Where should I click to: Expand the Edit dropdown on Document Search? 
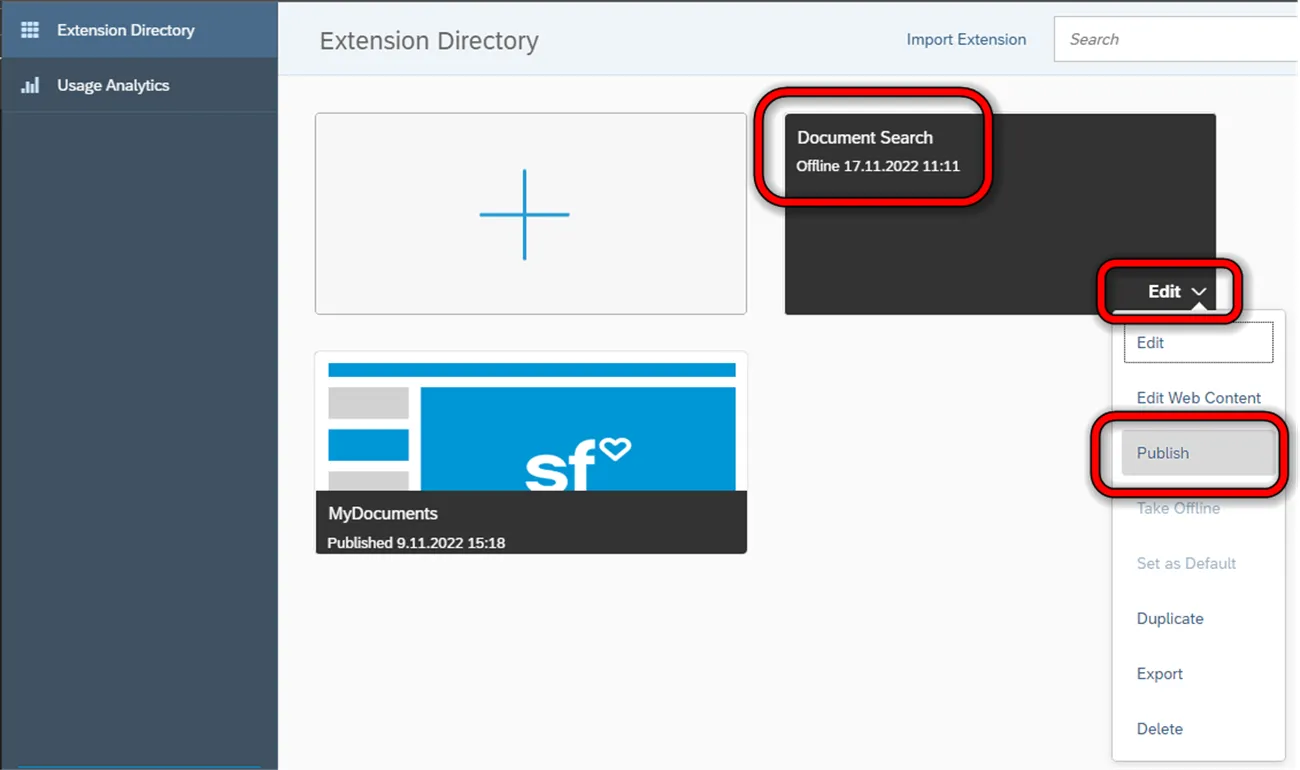click(x=1177, y=292)
